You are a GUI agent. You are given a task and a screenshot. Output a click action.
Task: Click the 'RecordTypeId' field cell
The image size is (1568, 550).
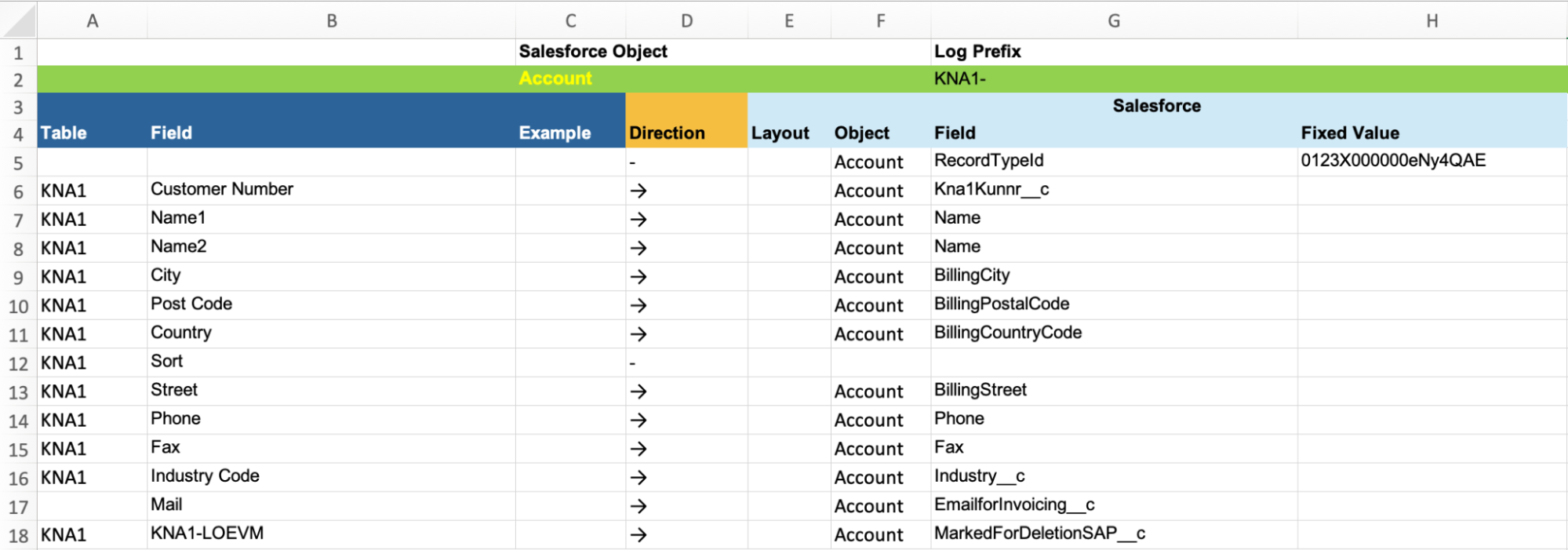[x=1114, y=162]
